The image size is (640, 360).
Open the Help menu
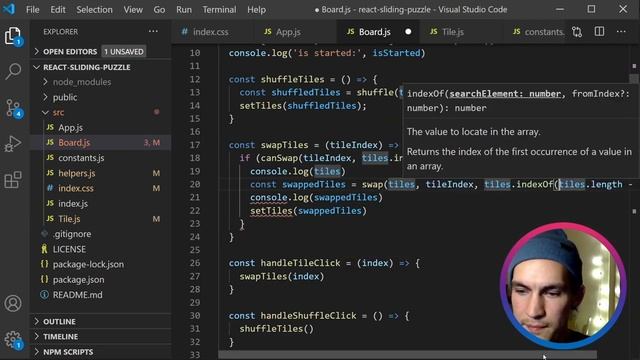(256, 9)
